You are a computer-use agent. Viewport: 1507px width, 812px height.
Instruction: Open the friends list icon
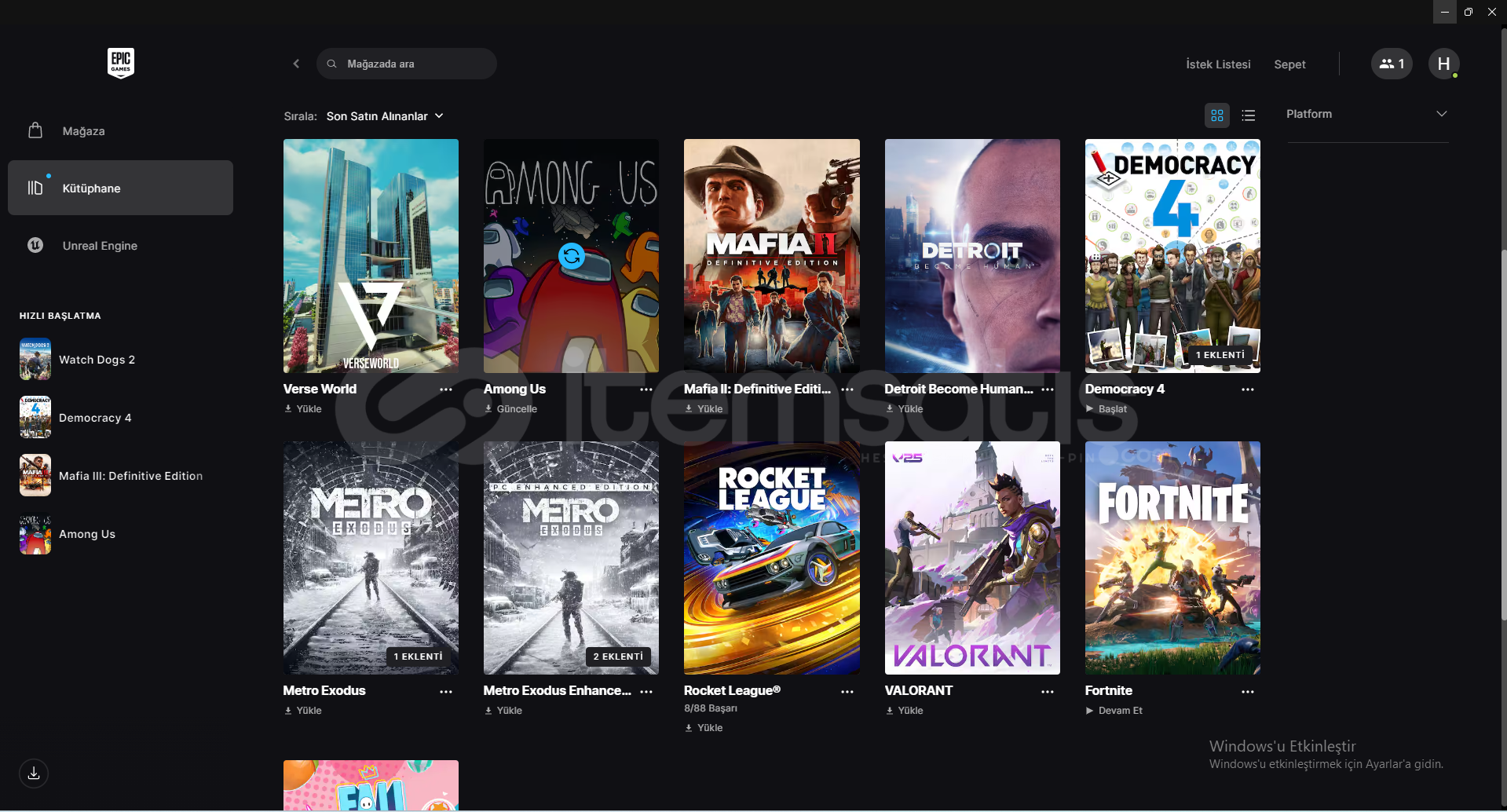(1392, 64)
